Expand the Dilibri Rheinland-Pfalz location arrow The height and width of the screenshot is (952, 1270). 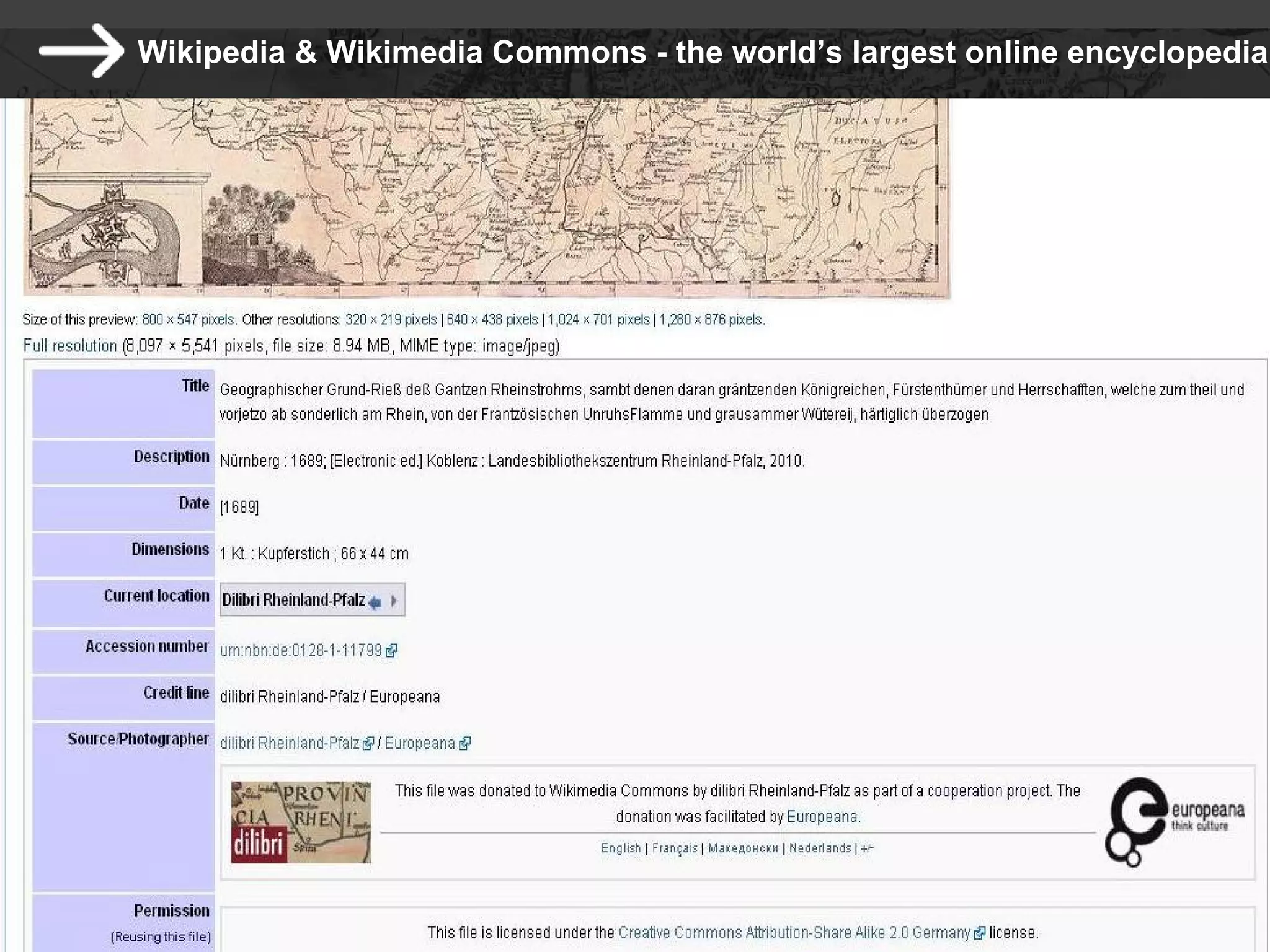394,601
